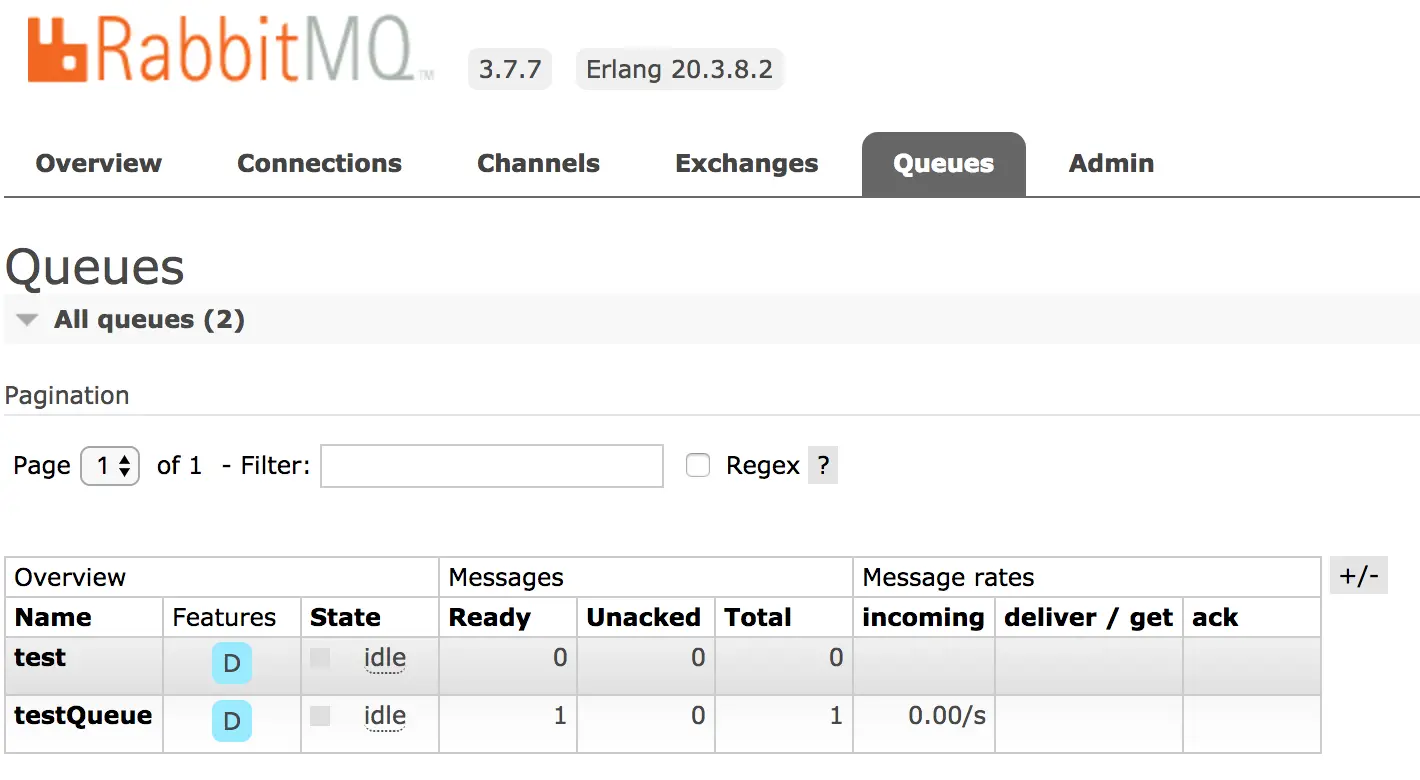Click the D feature badge for test queue
This screenshot has height=780, width=1420.
232,663
